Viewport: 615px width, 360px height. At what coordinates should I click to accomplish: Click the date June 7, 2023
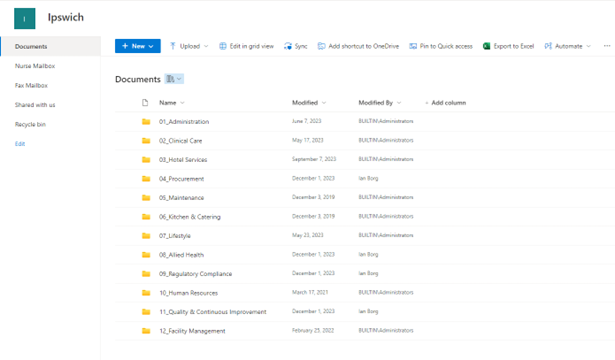(x=306, y=121)
